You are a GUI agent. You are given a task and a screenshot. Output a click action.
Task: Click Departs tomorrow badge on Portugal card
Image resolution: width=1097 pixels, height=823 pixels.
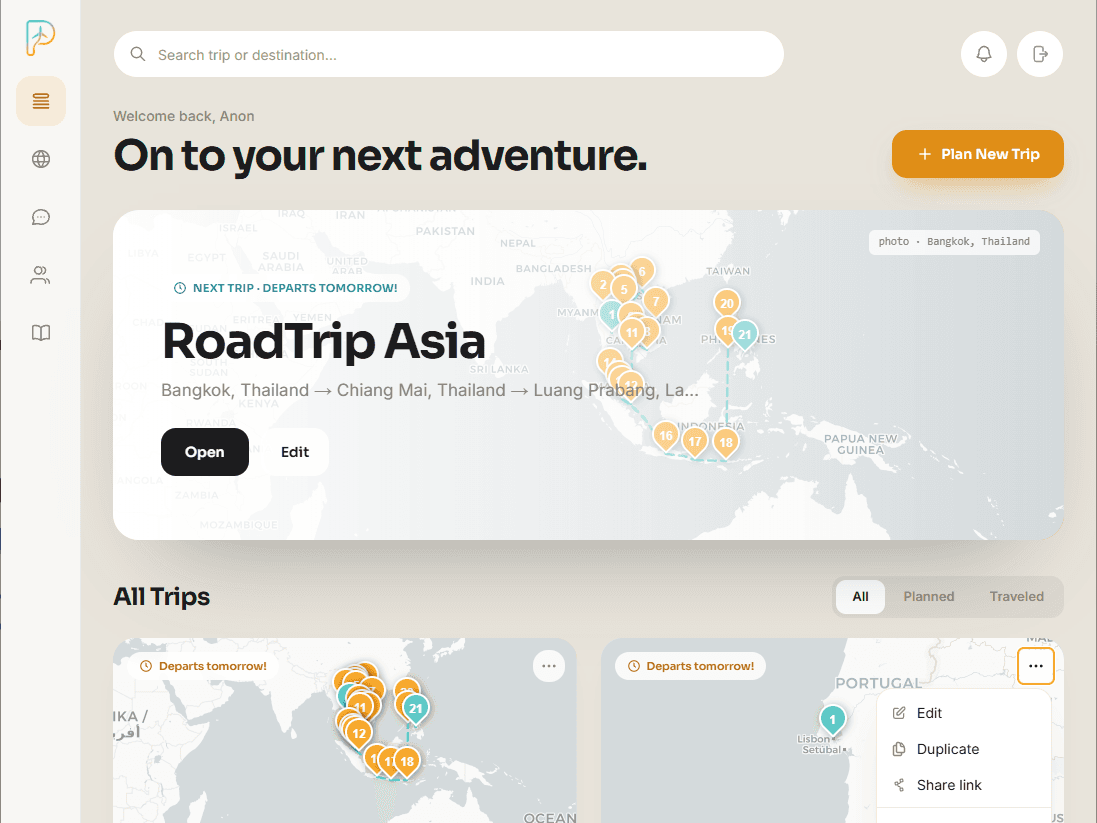coord(691,666)
